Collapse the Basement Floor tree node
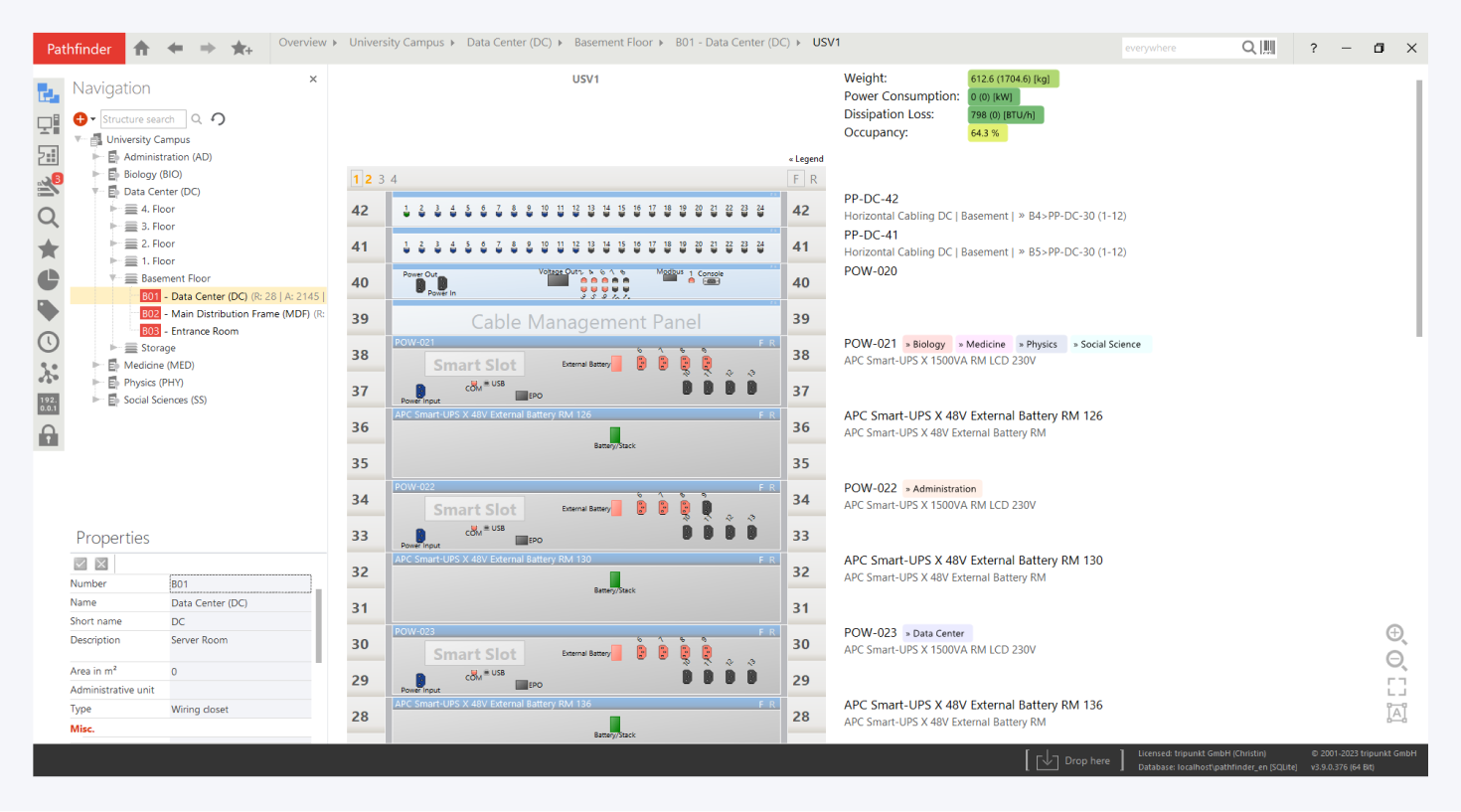 (113, 278)
